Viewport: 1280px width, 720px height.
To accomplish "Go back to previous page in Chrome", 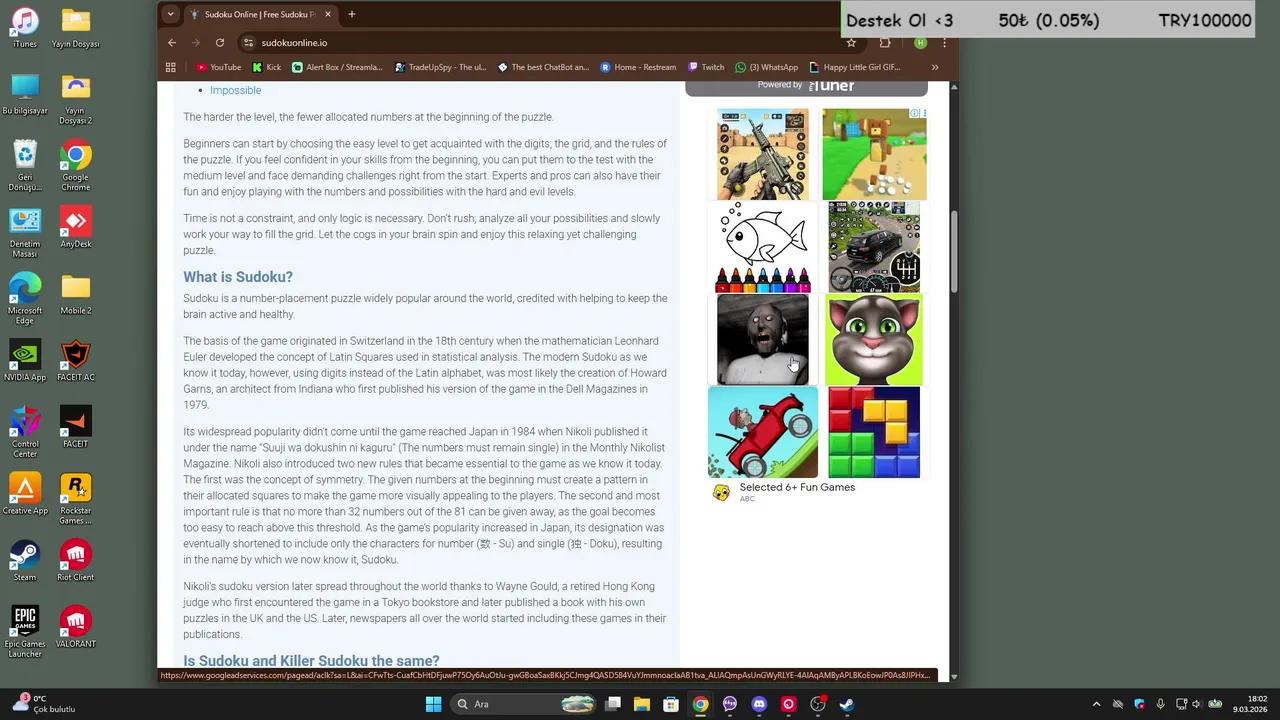I will (x=172, y=43).
